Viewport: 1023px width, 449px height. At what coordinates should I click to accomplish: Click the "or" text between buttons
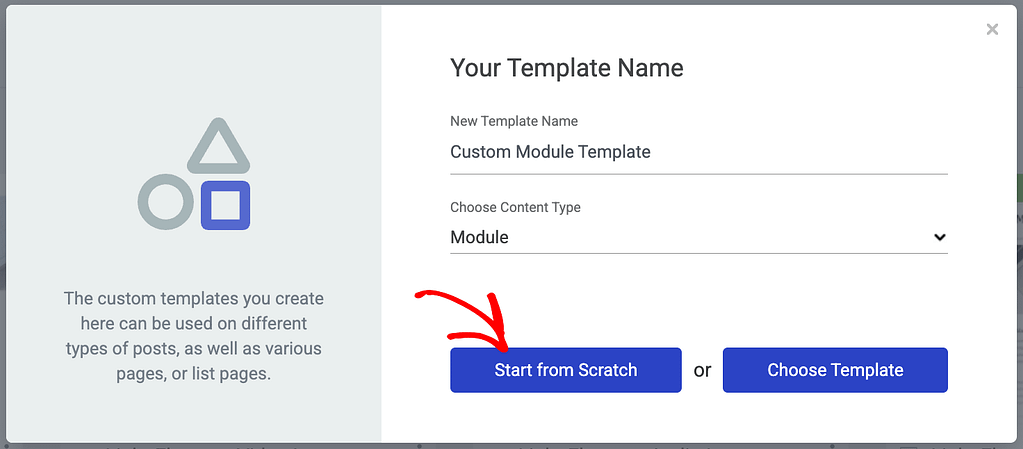click(702, 371)
